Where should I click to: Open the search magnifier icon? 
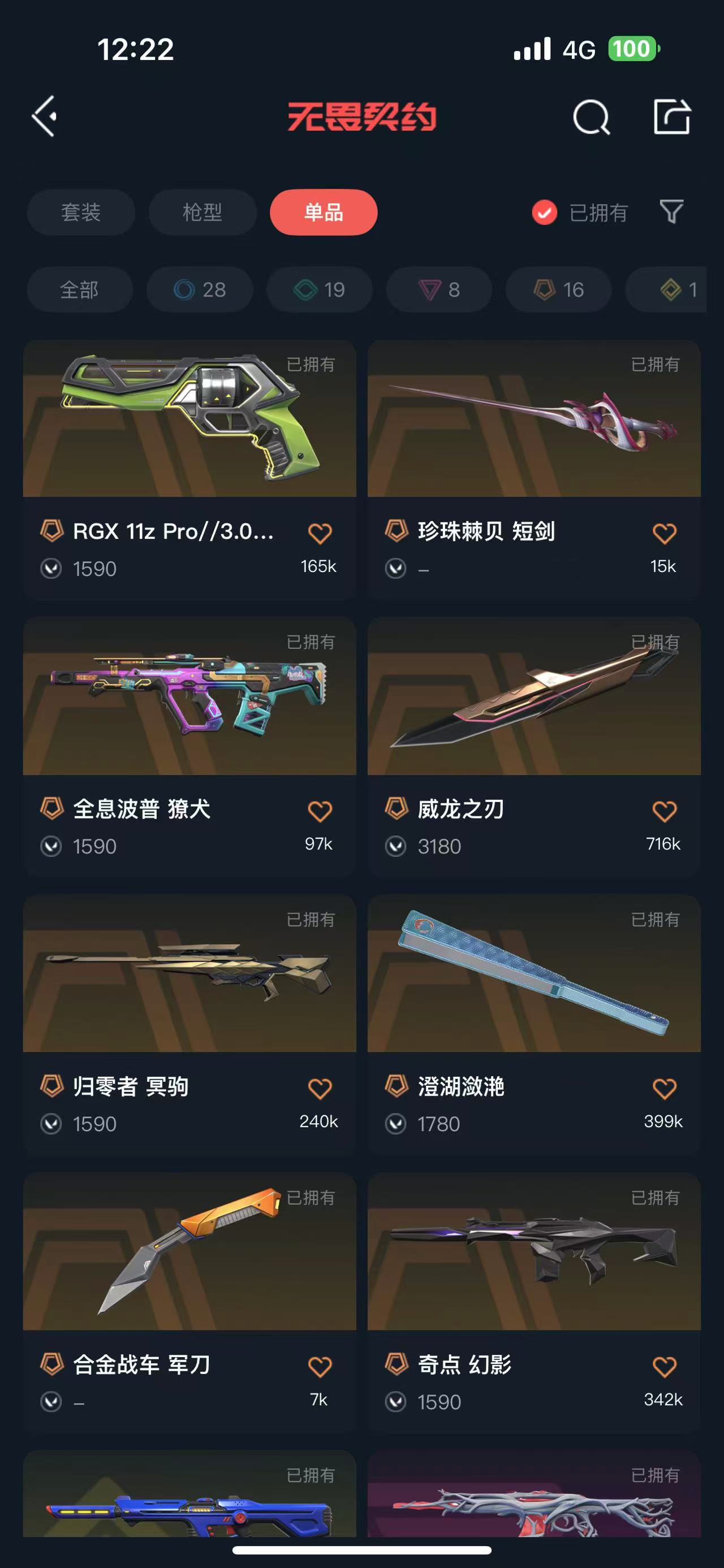click(591, 117)
